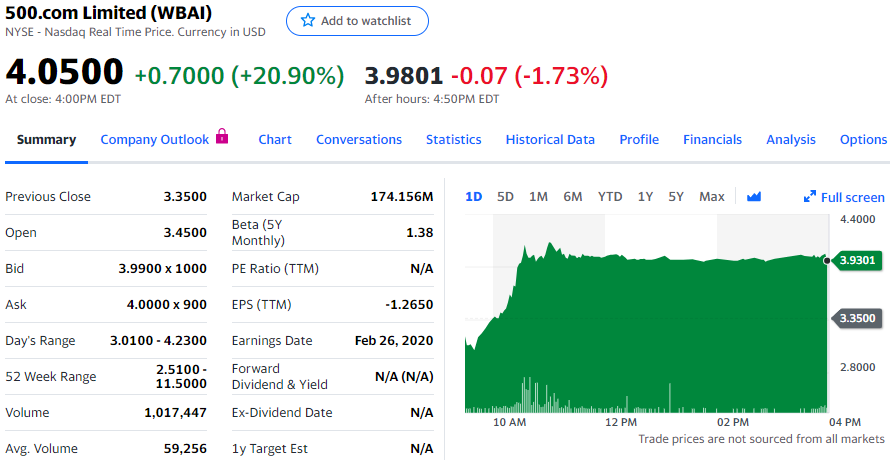Click the 500.com Limited (WBAI) heading
Screen dimensions: 890x460
click(108, 12)
